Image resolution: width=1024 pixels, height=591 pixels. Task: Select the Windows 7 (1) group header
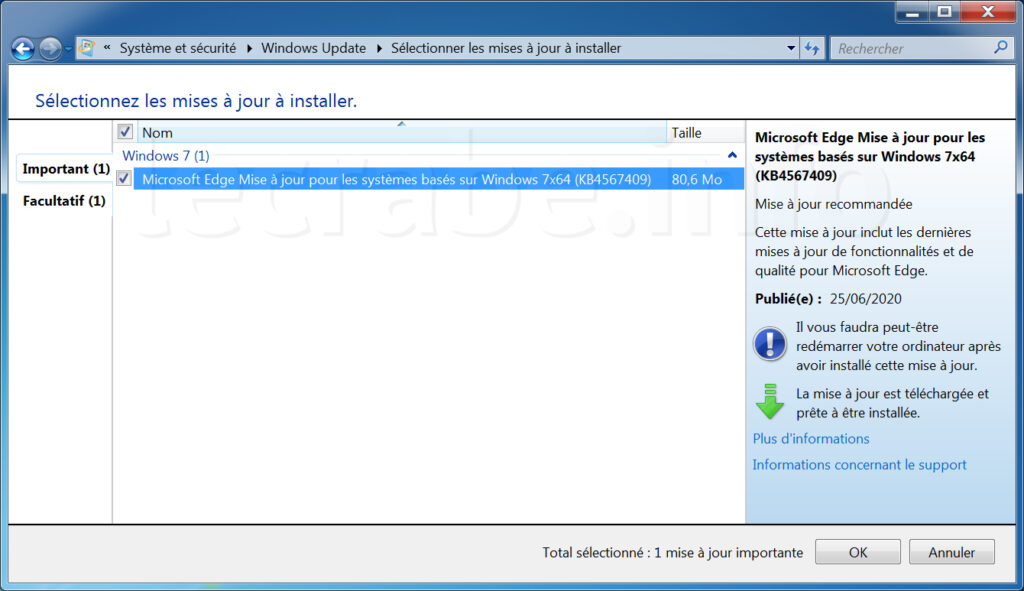166,156
